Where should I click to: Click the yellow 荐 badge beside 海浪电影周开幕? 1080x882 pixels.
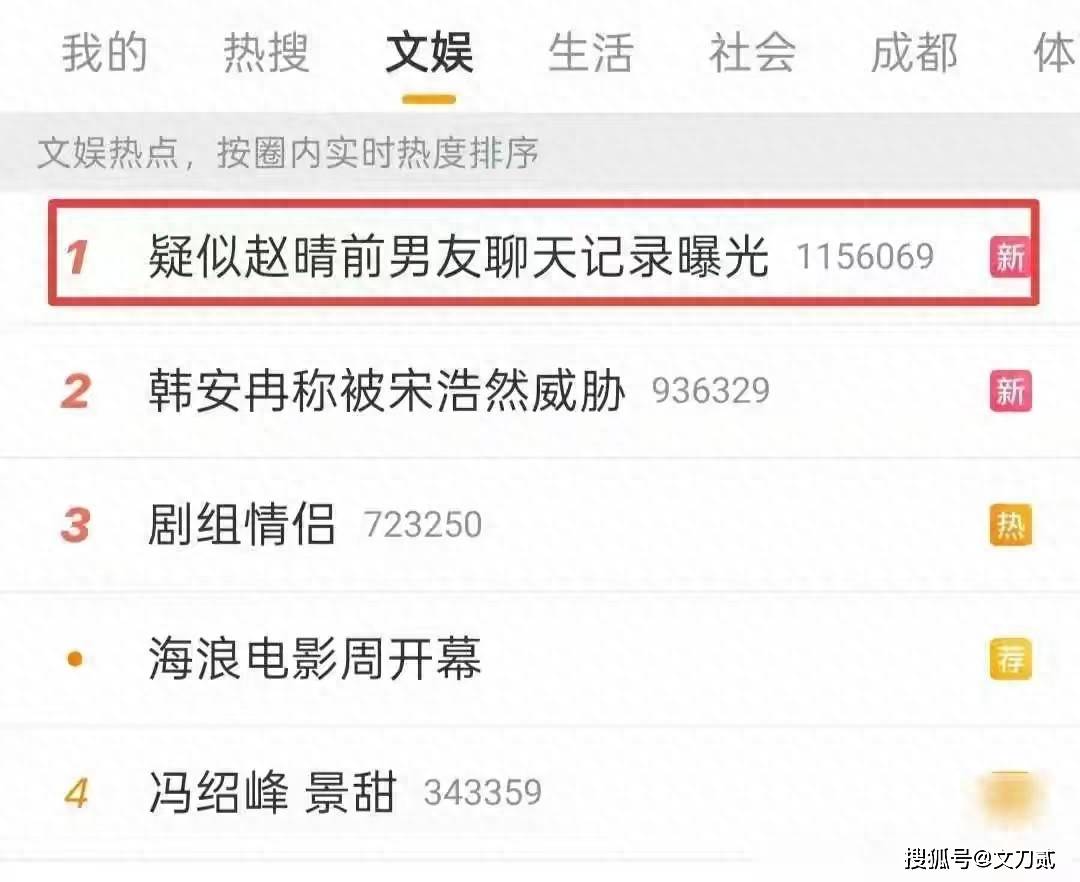tap(1010, 659)
